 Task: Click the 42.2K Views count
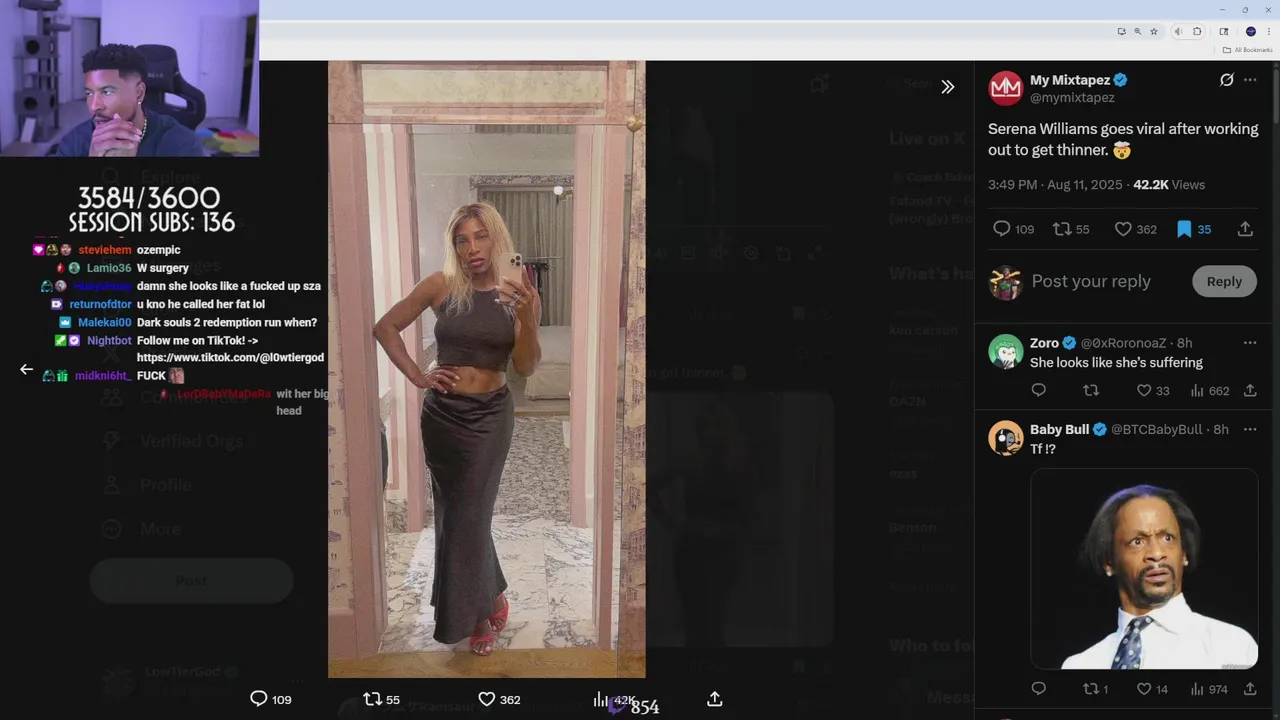(1169, 185)
